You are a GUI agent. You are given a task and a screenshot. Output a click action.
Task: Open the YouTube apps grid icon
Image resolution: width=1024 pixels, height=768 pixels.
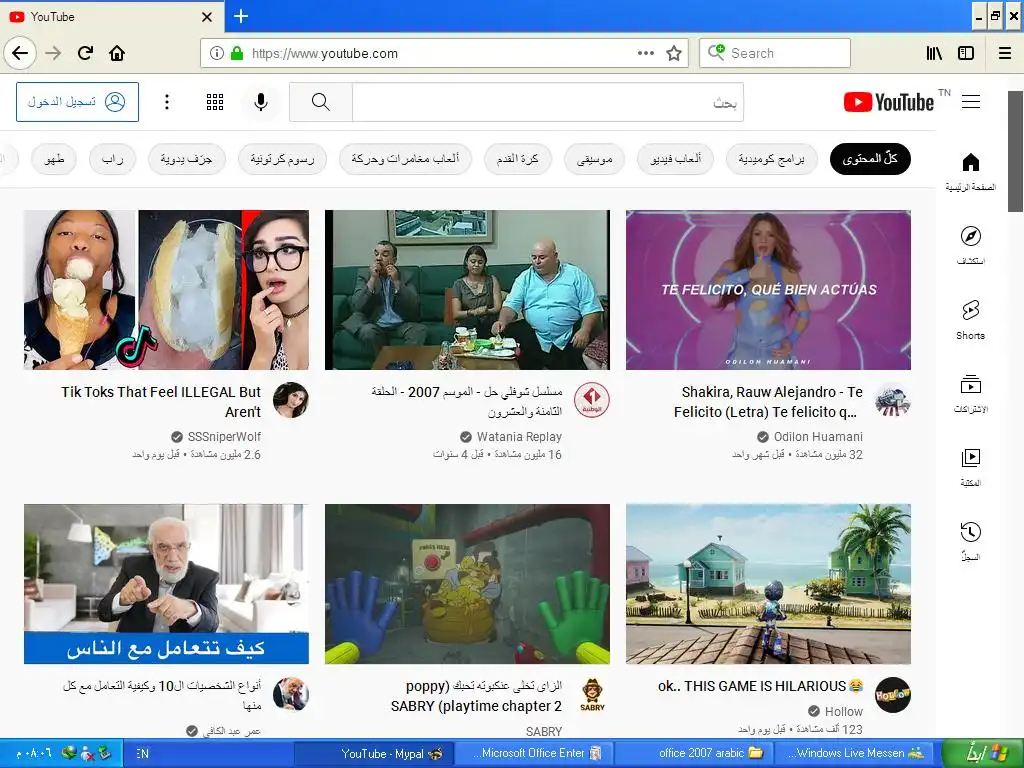(215, 102)
